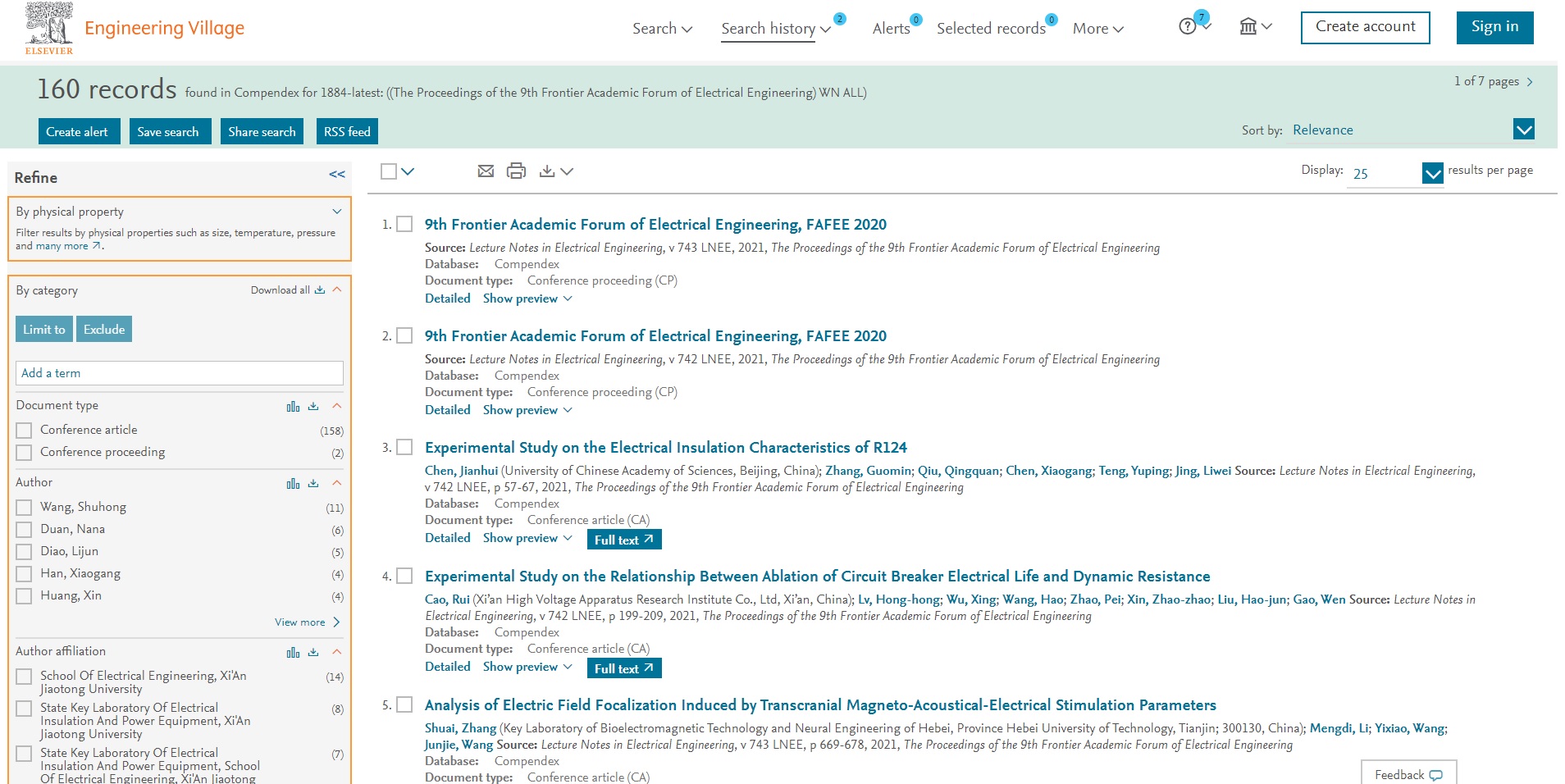
Task: Collapse Author facet chevron
Action: [x=336, y=483]
